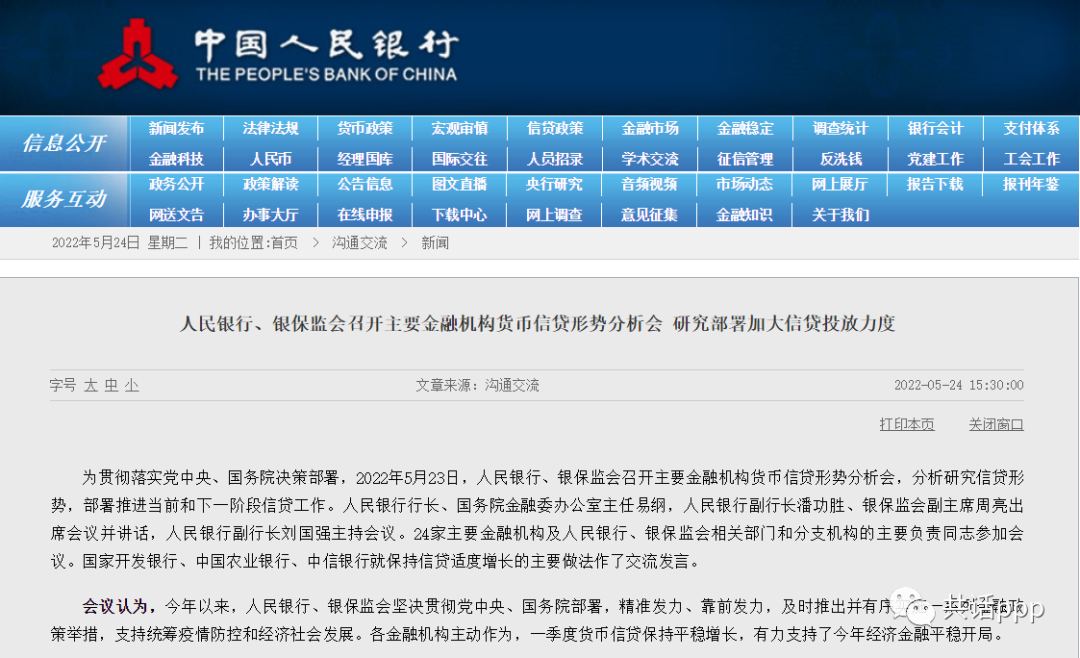Open the 调查统计 section
The image size is (1080, 658).
840,128
